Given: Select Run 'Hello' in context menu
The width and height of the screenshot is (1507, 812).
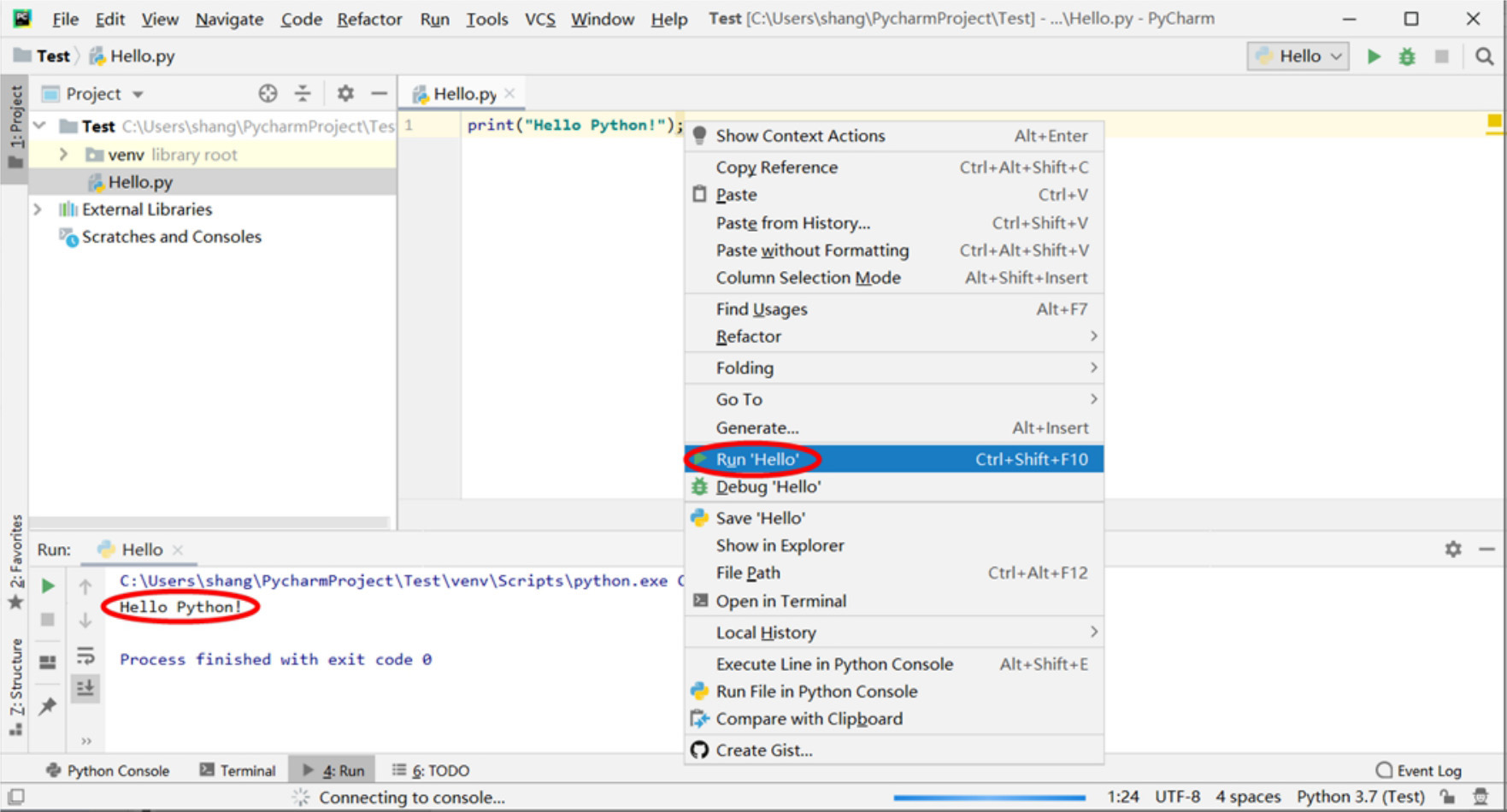Looking at the screenshot, I should (x=757, y=459).
